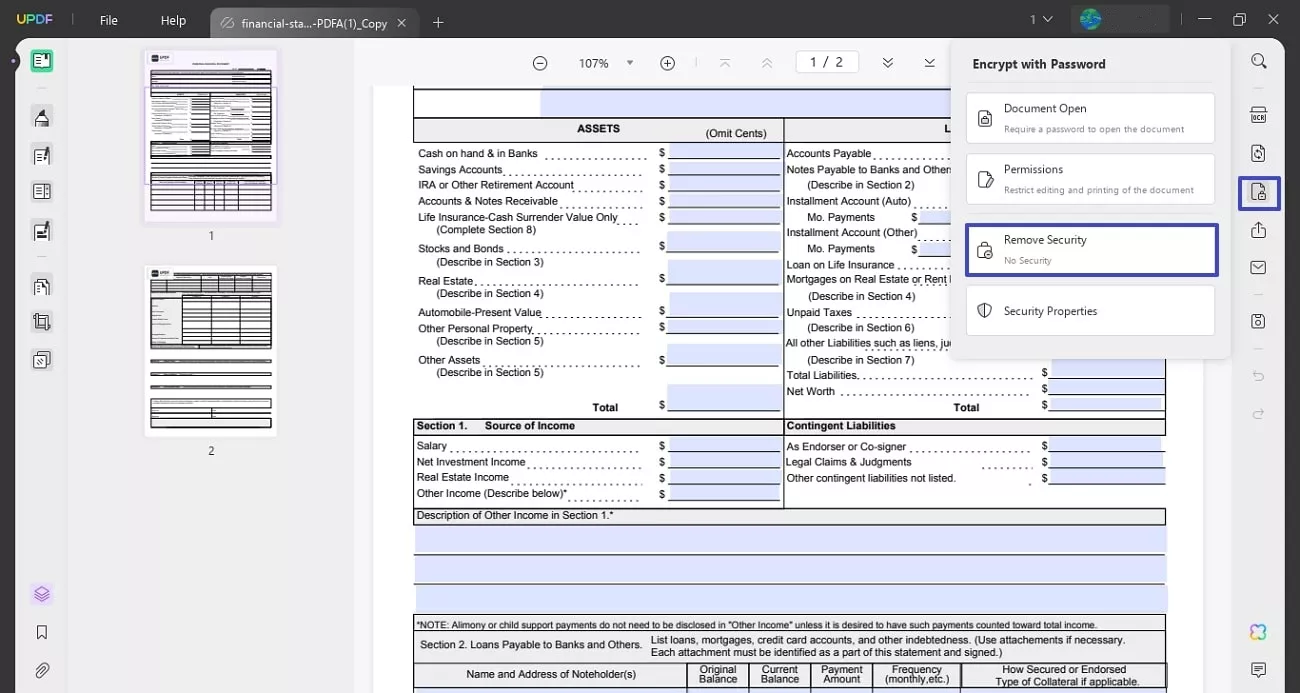Open Security Properties option
Screen dimensions: 1300x693
pyautogui.click(x=1090, y=311)
